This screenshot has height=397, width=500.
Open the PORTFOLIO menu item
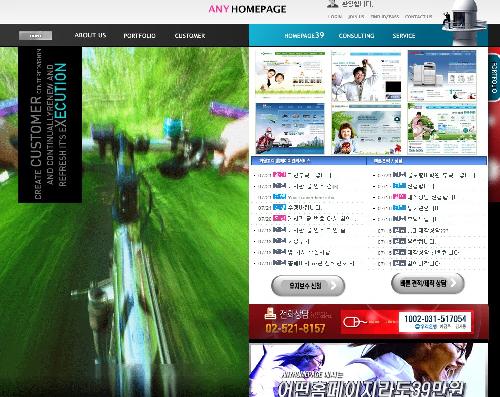tap(139, 36)
